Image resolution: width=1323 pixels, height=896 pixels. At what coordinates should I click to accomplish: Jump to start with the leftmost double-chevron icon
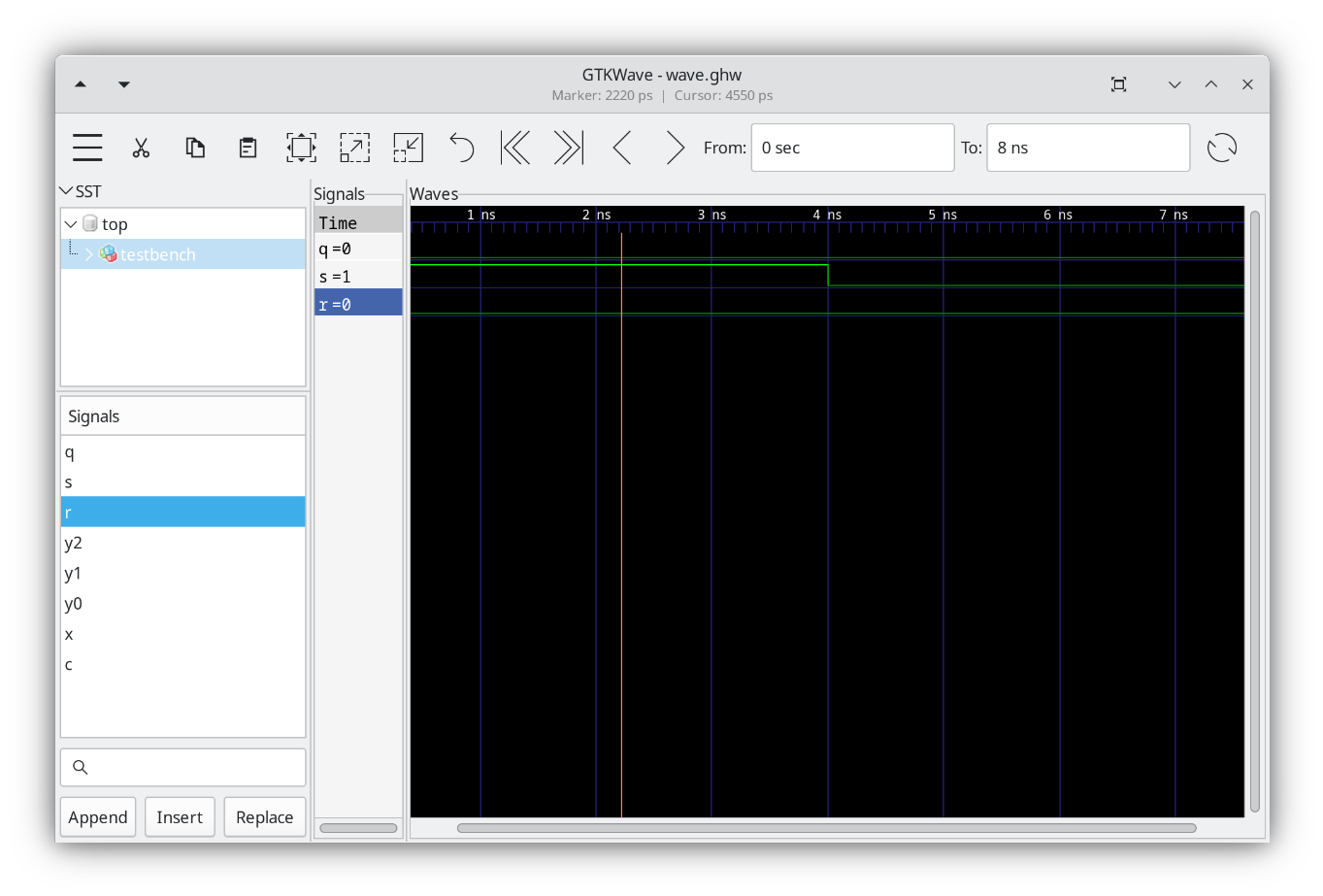pos(514,148)
